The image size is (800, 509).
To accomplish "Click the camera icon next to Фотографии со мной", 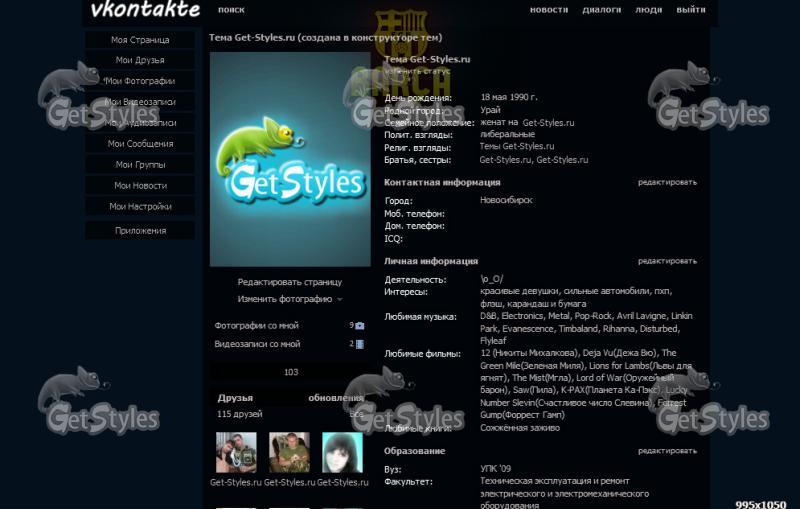I will (360, 325).
